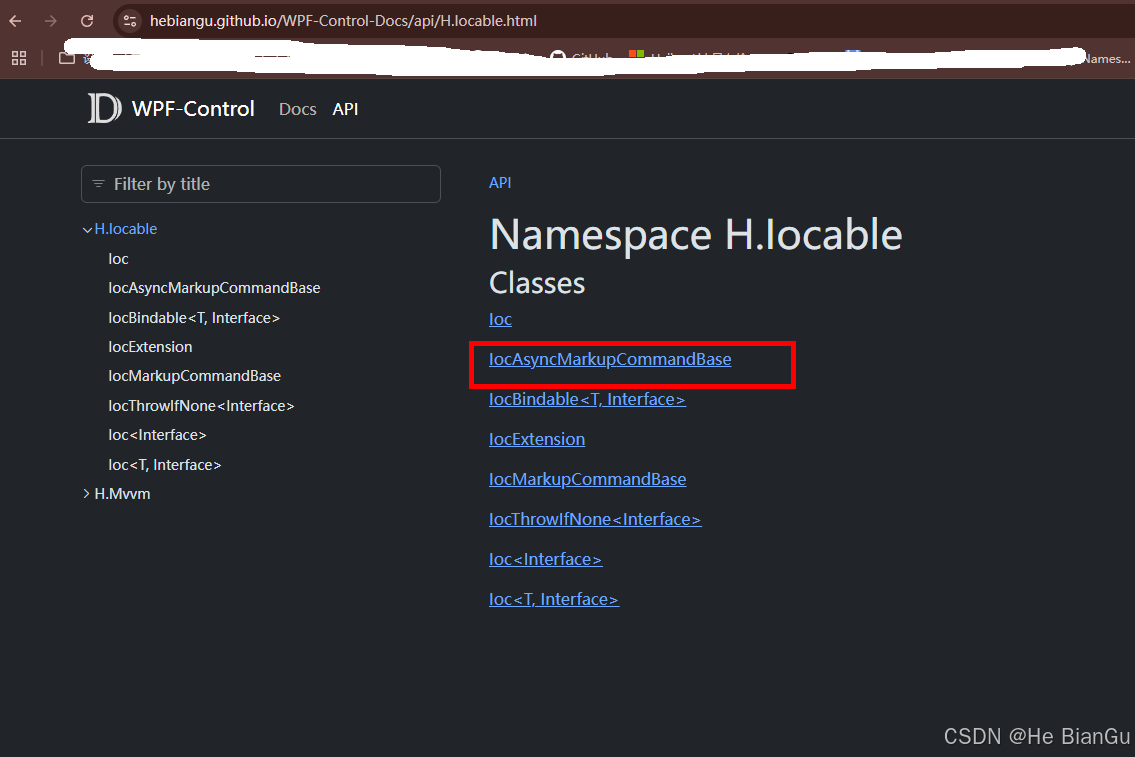Open the Ioc class link
The image size is (1135, 757).
click(x=500, y=319)
